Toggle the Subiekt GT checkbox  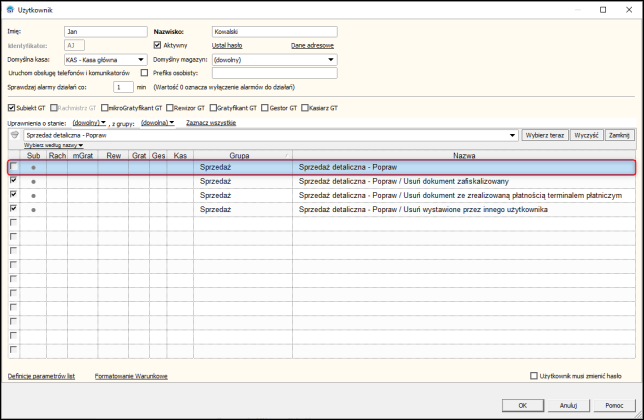(12, 108)
